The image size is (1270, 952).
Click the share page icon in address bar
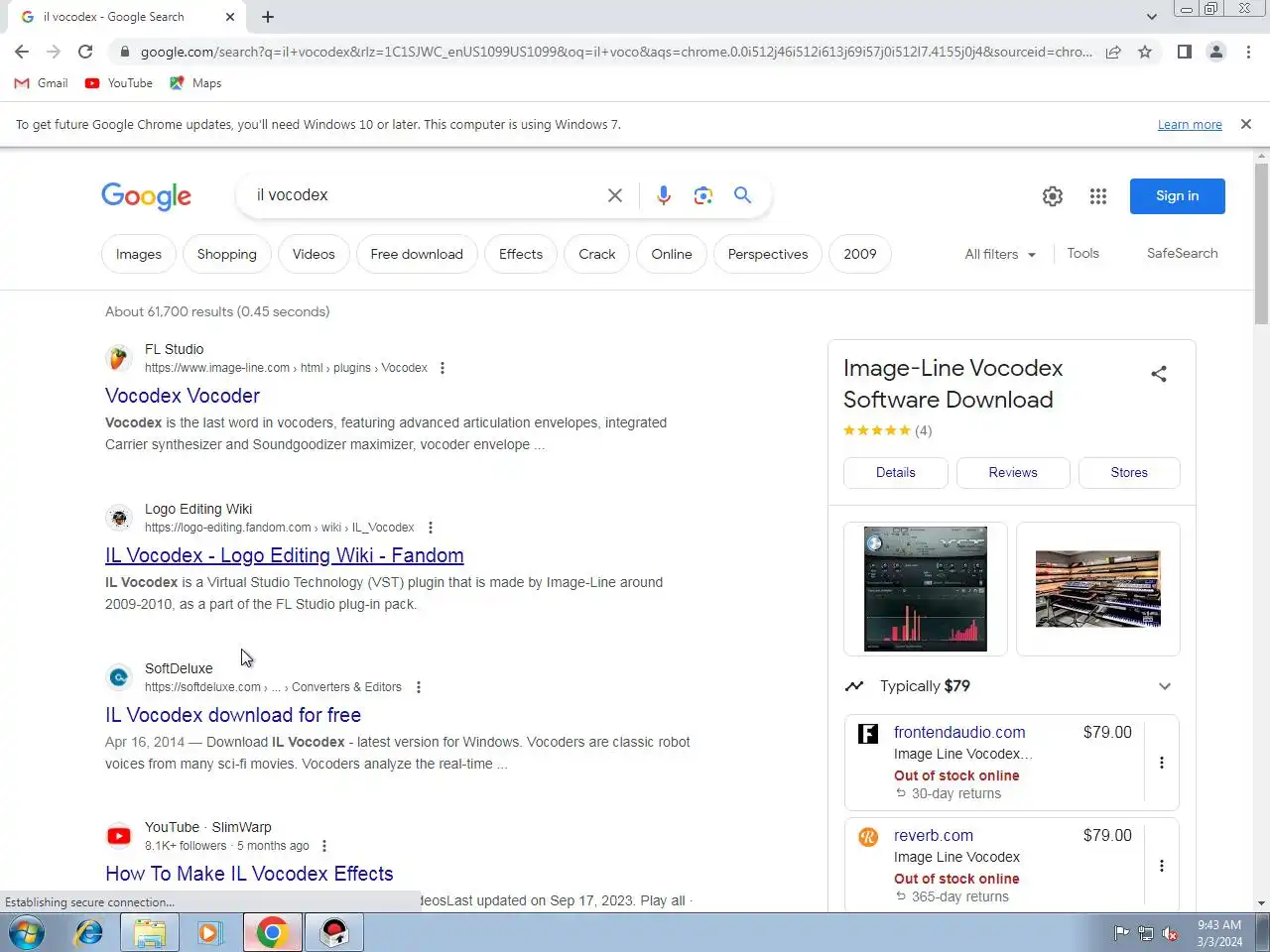click(1113, 52)
